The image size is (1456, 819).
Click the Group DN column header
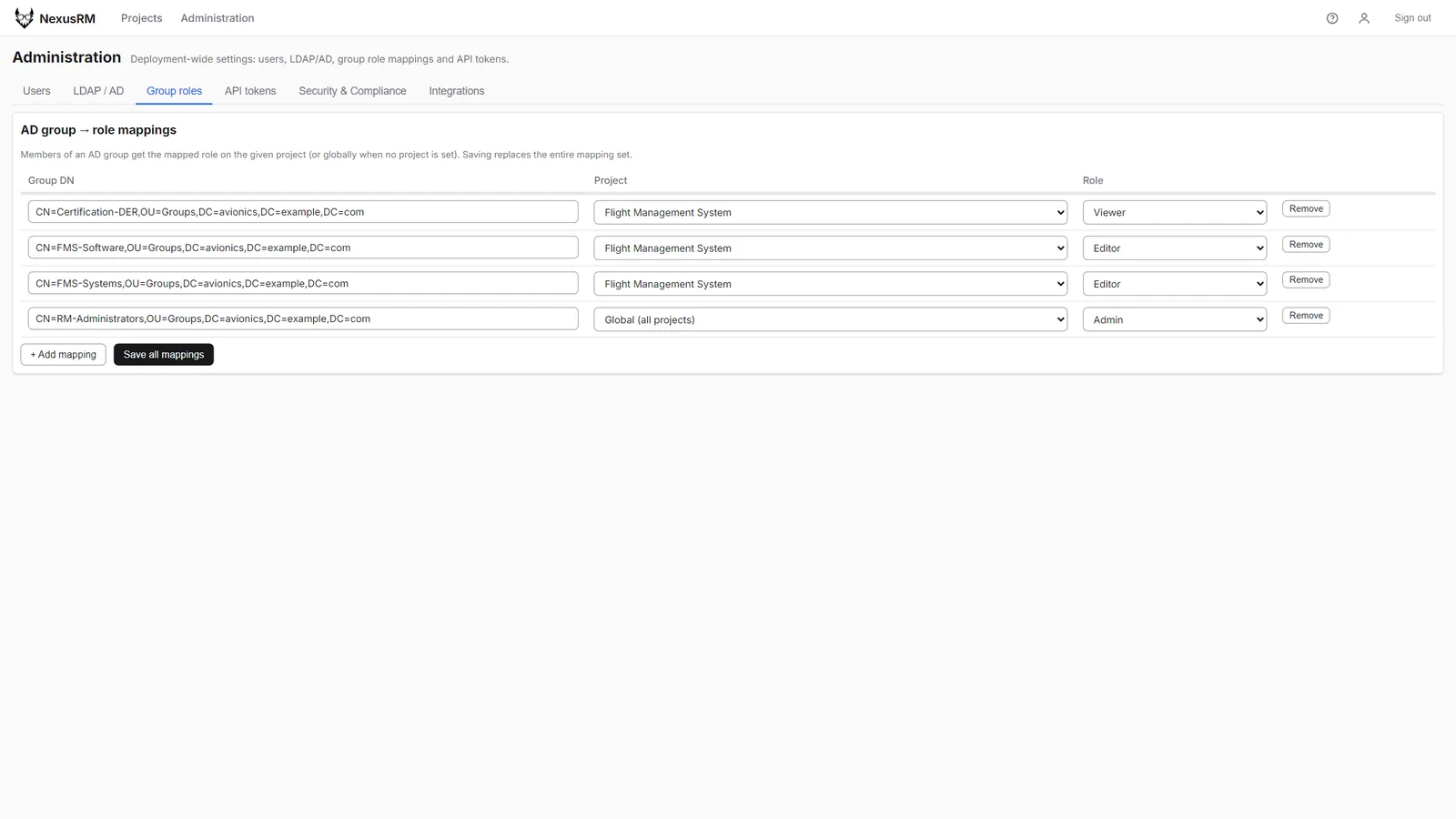[x=51, y=180]
